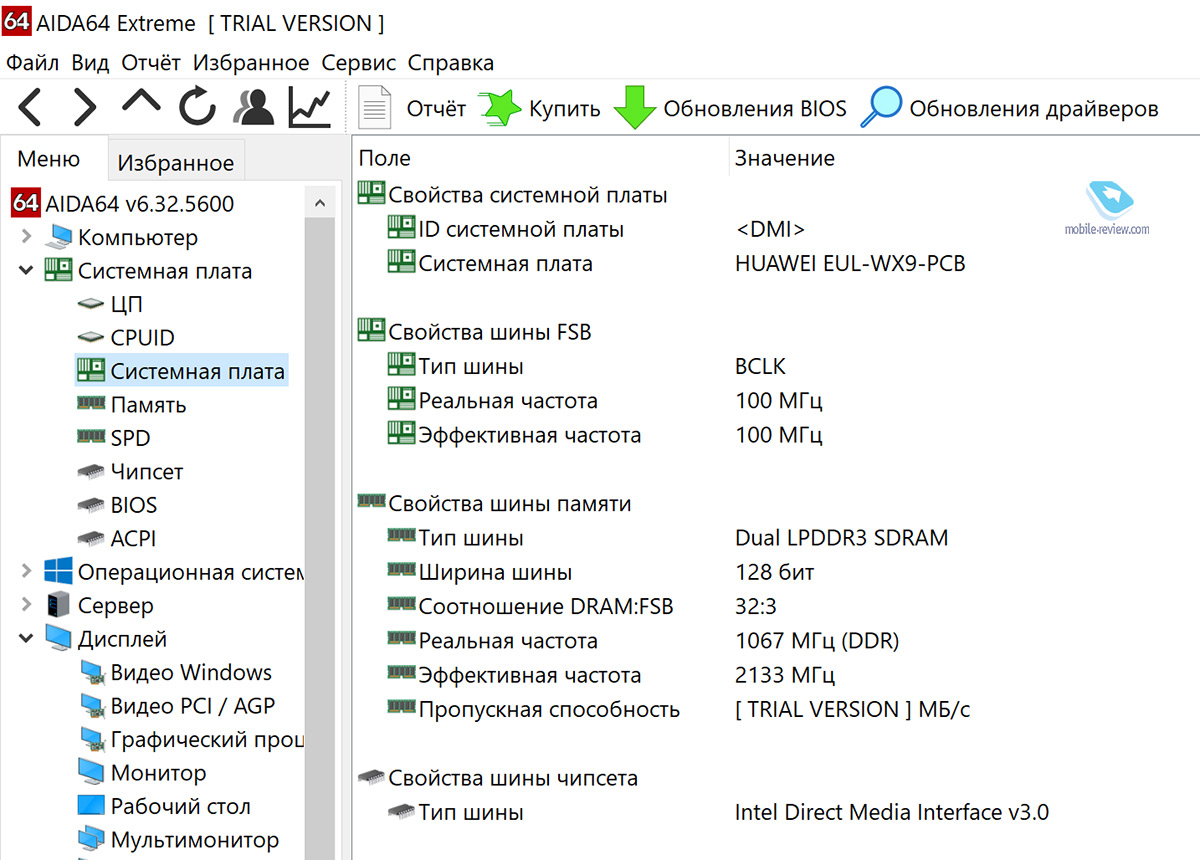Select AIDA64 v6.32.5600 root item

(x=123, y=204)
